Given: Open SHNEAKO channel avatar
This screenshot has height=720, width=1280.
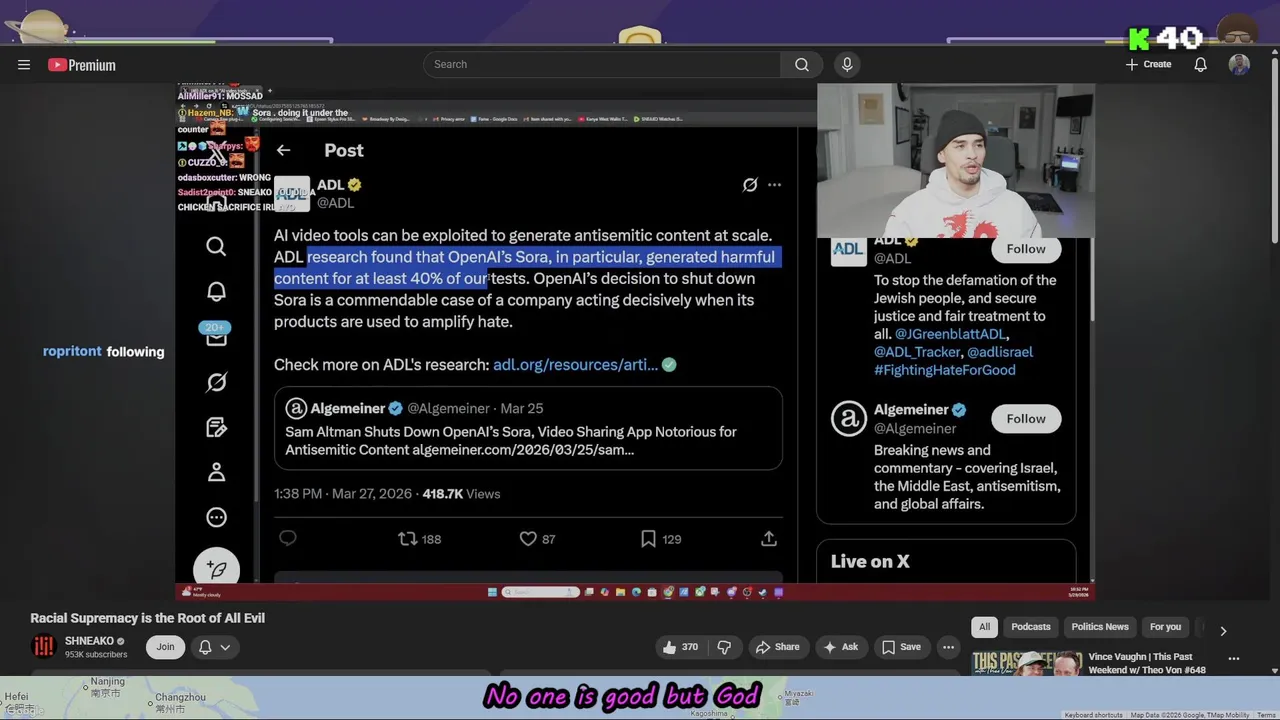Looking at the screenshot, I should point(43,647).
